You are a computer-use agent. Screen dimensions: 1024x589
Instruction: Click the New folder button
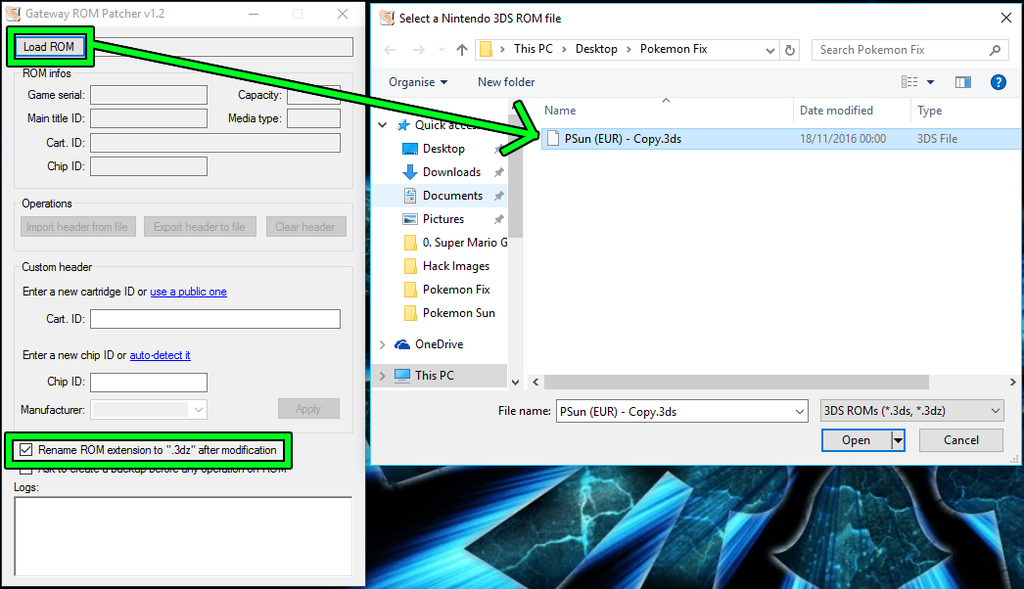tap(506, 82)
